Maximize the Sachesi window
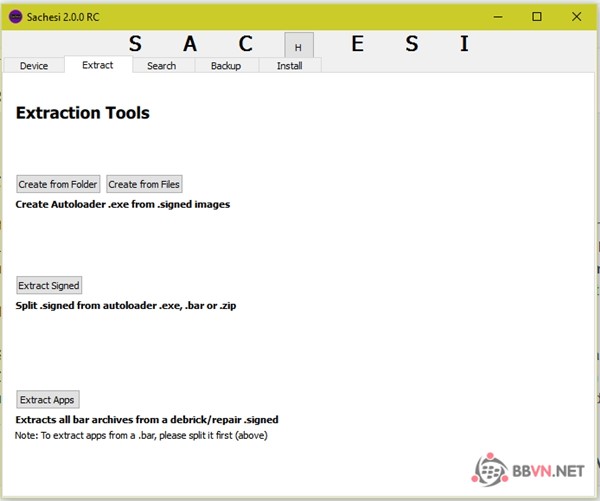The height and width of the screenshot is (501, 600). pyautogui.click(x=537, y=16)
